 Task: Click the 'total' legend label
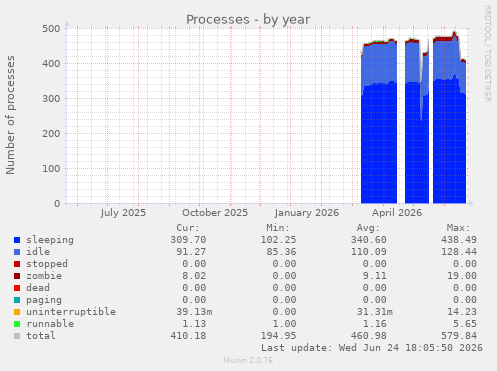[41, 336]
